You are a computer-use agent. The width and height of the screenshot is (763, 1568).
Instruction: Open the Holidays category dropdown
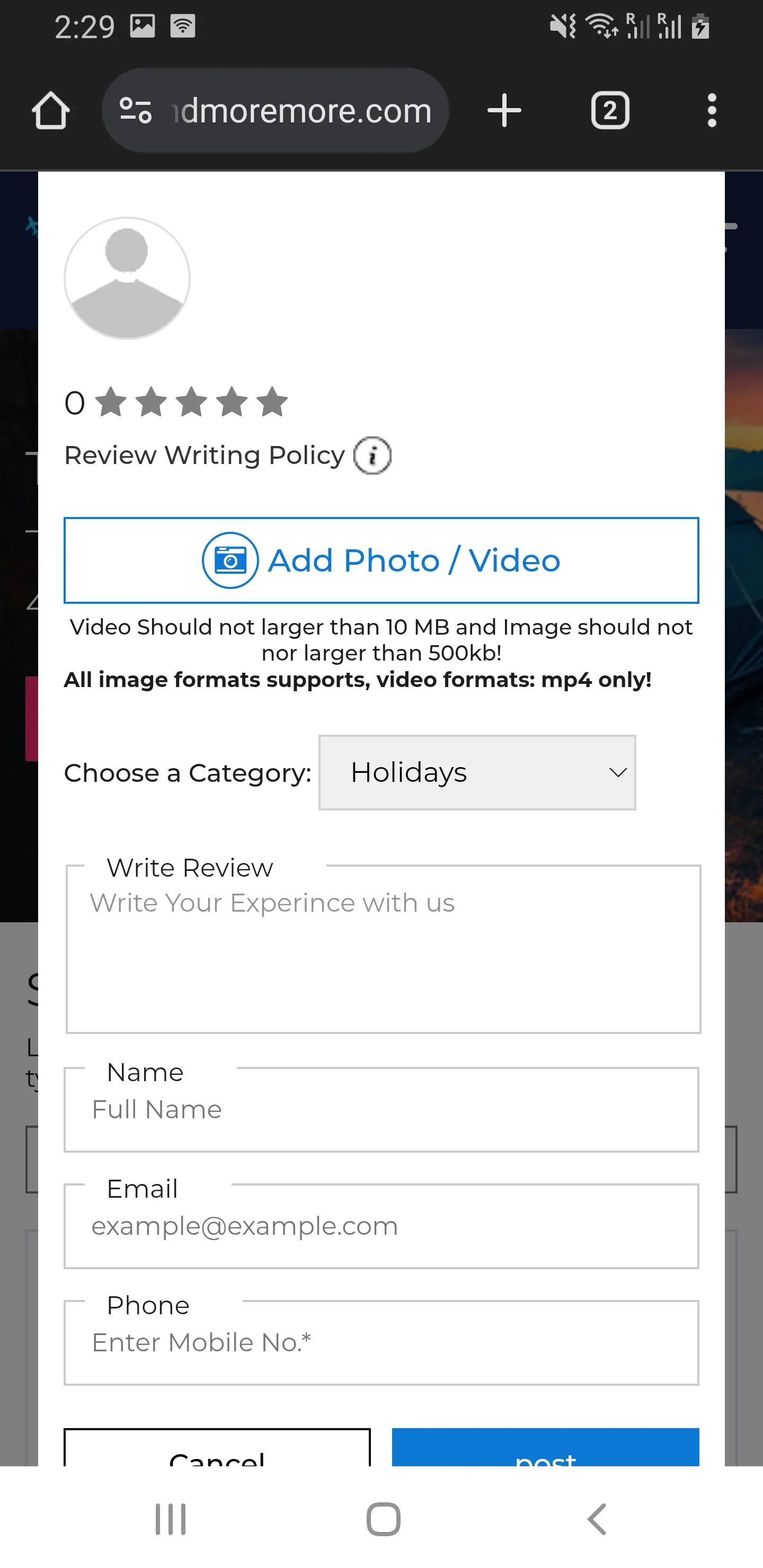point(477,772)
